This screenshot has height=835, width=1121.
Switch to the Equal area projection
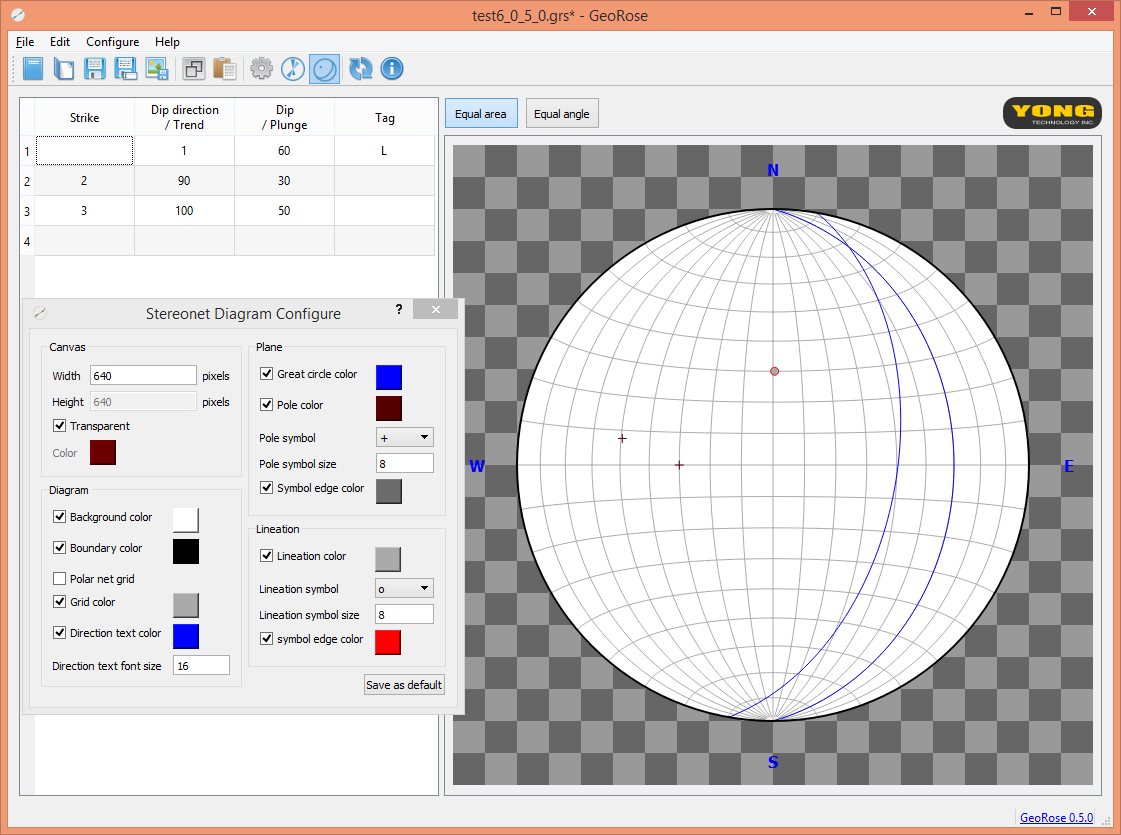481,114
